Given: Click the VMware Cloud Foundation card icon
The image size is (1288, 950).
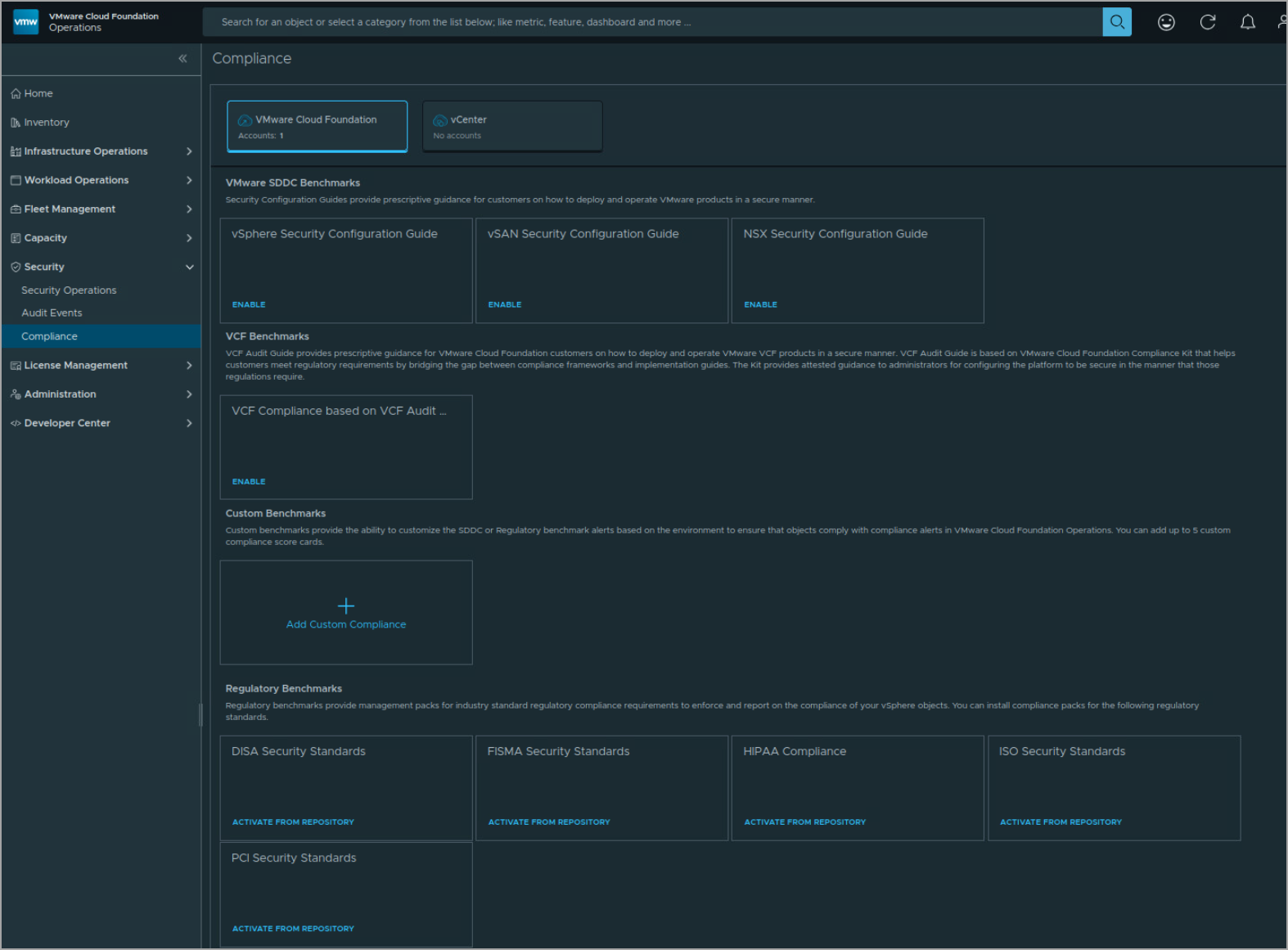Looking at the screenshot, I should tap(245, 120).
